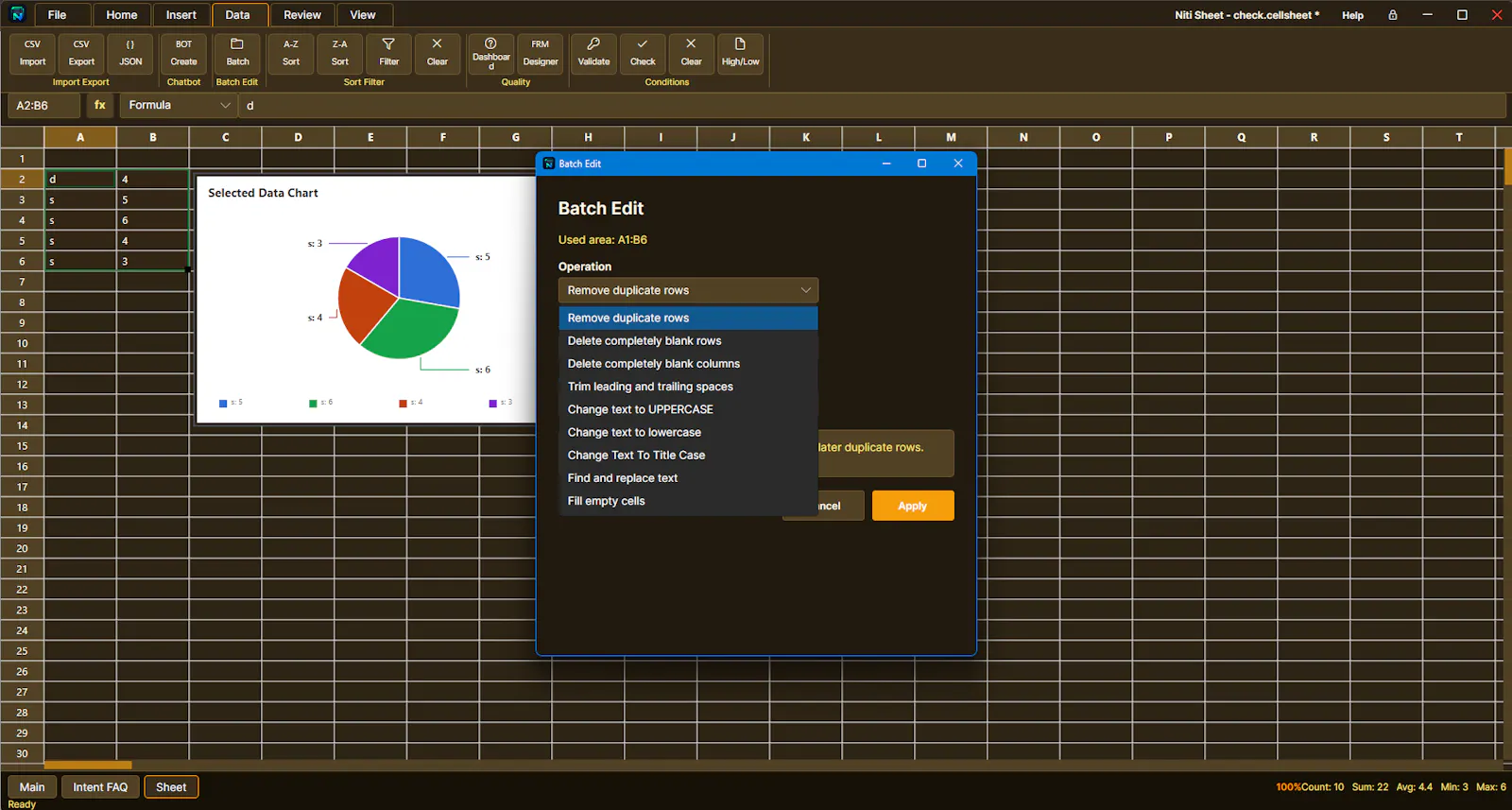1512x810 pixels.
Task: Click the vertical scrollbar thumb
Action: tap(1507, 165)
